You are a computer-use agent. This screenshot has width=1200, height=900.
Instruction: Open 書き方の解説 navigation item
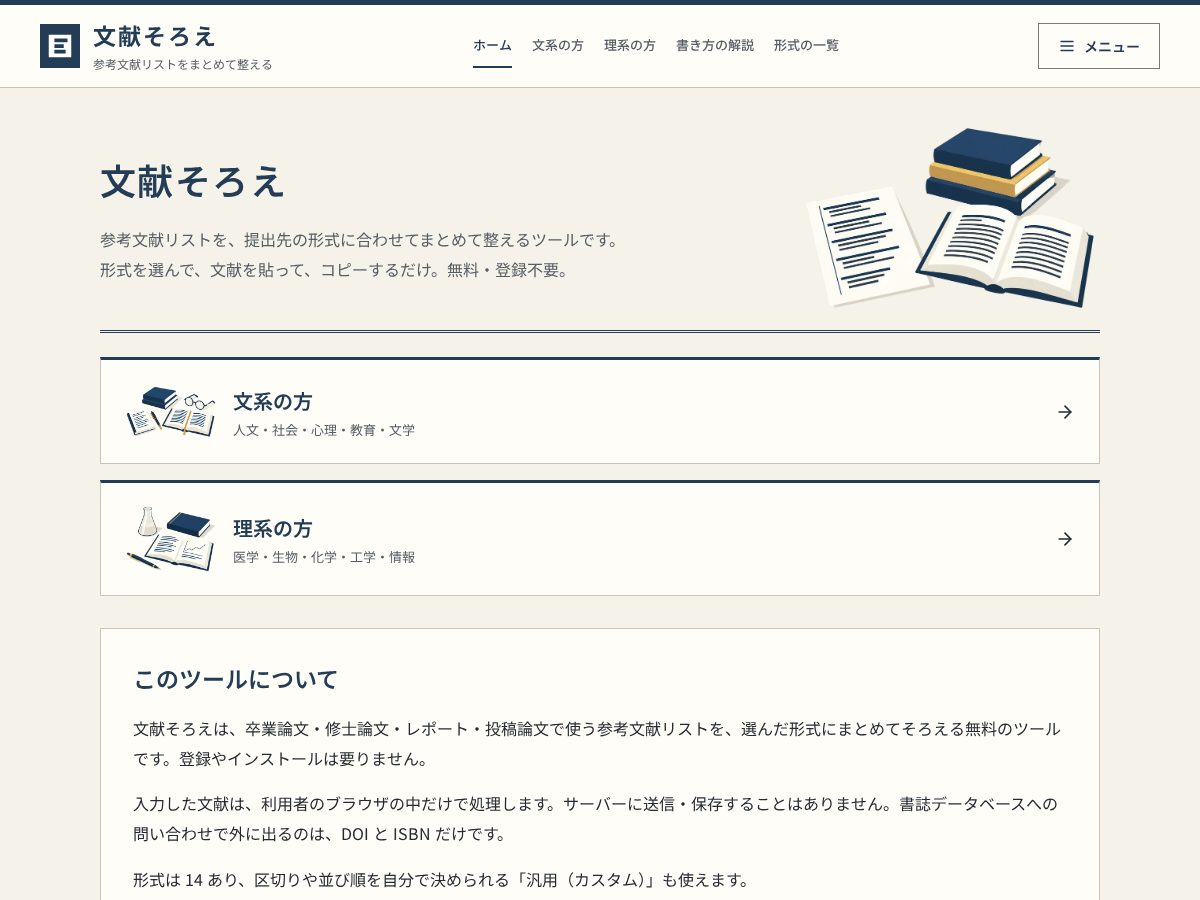(x=715, y=45)
